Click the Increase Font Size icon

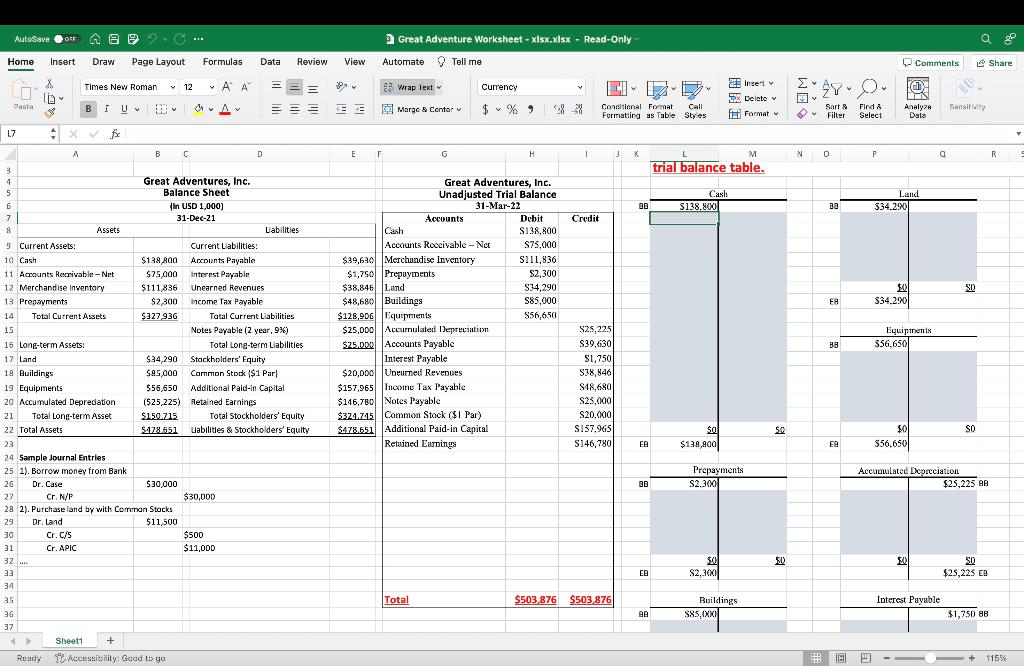[x=227, y=87]
